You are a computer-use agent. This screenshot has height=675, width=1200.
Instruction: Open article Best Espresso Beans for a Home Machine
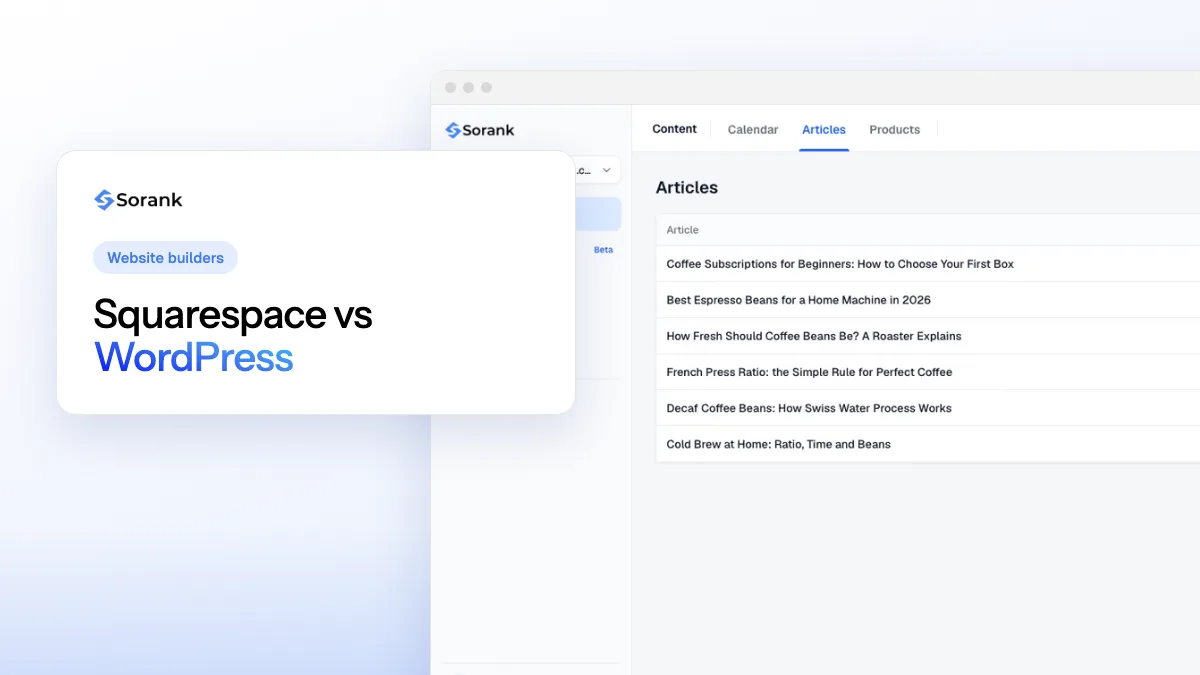click(x=798, y=300)
